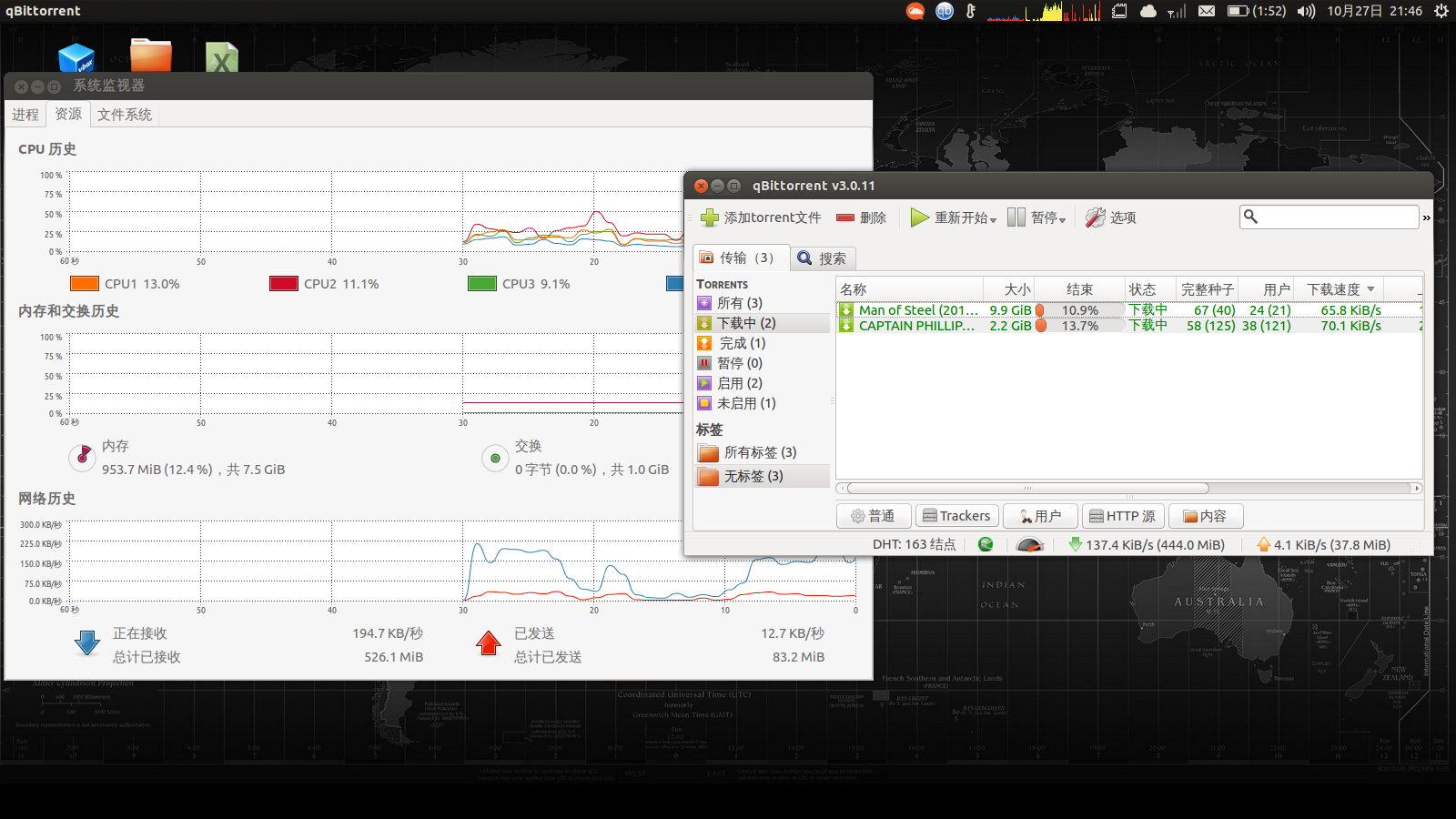Sort torrents by the Size column header

(x=1009, y=289)
